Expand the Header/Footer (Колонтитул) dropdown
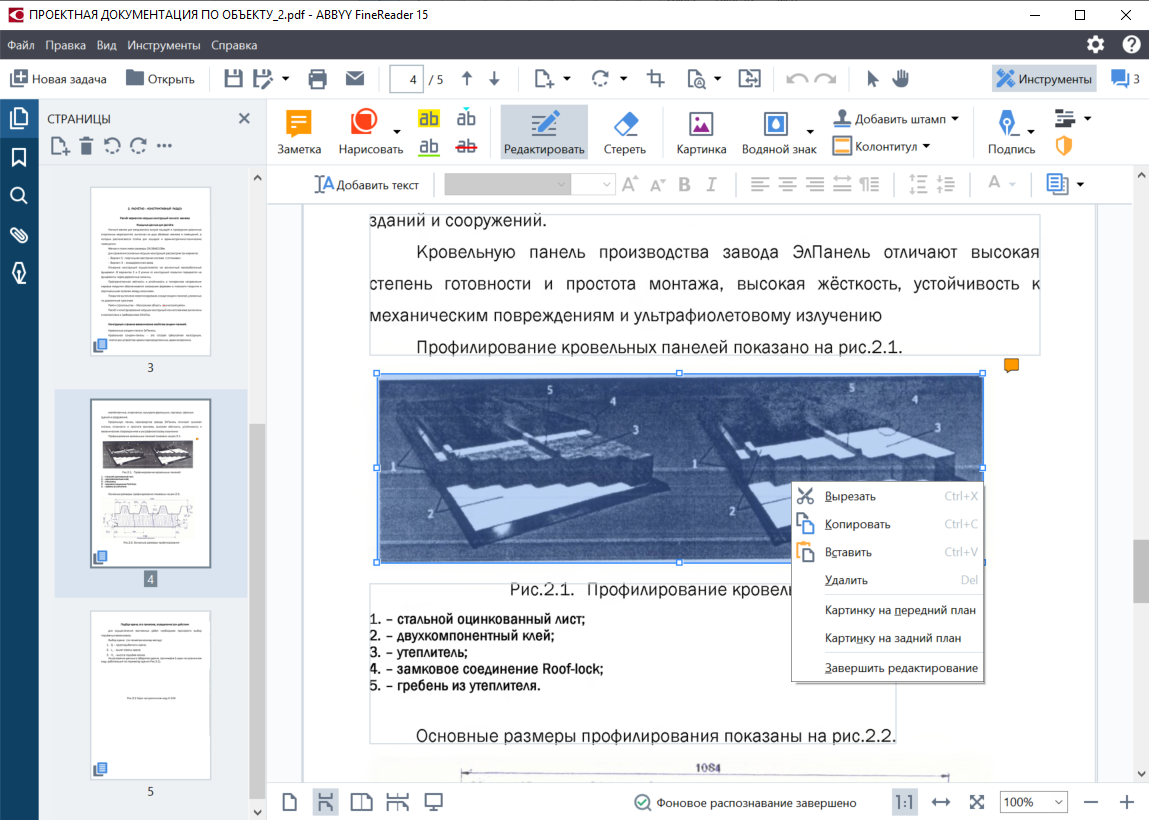This screenshot has height=820, width=1149. pyautogui.click(x=926, y=146)
